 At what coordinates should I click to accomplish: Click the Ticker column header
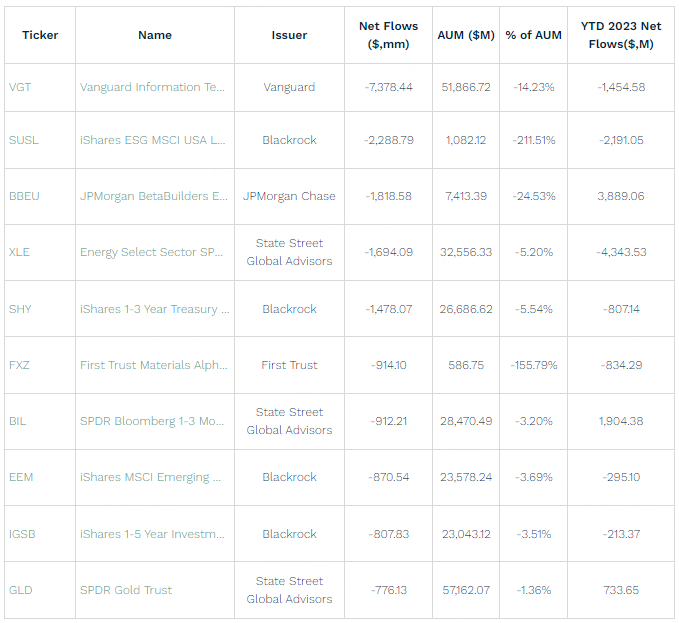(x=40, y=35)
